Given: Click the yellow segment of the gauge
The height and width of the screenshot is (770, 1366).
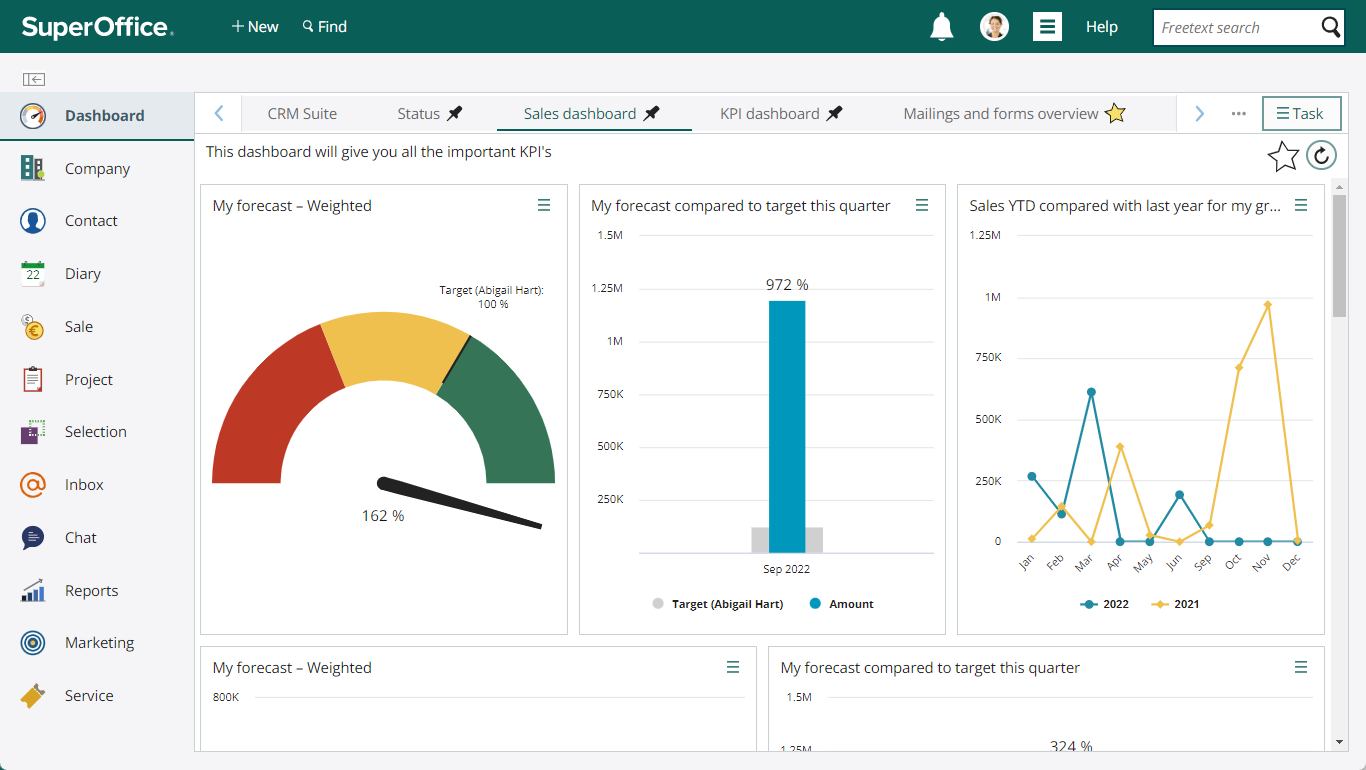Looking at the screenshot, I should coord(395,345).
